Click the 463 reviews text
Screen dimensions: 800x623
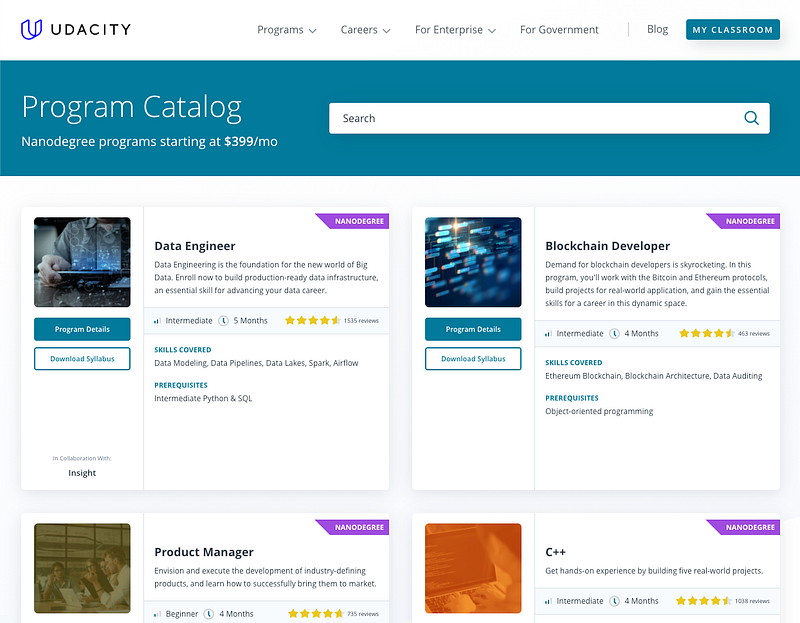tap(754, 334)
